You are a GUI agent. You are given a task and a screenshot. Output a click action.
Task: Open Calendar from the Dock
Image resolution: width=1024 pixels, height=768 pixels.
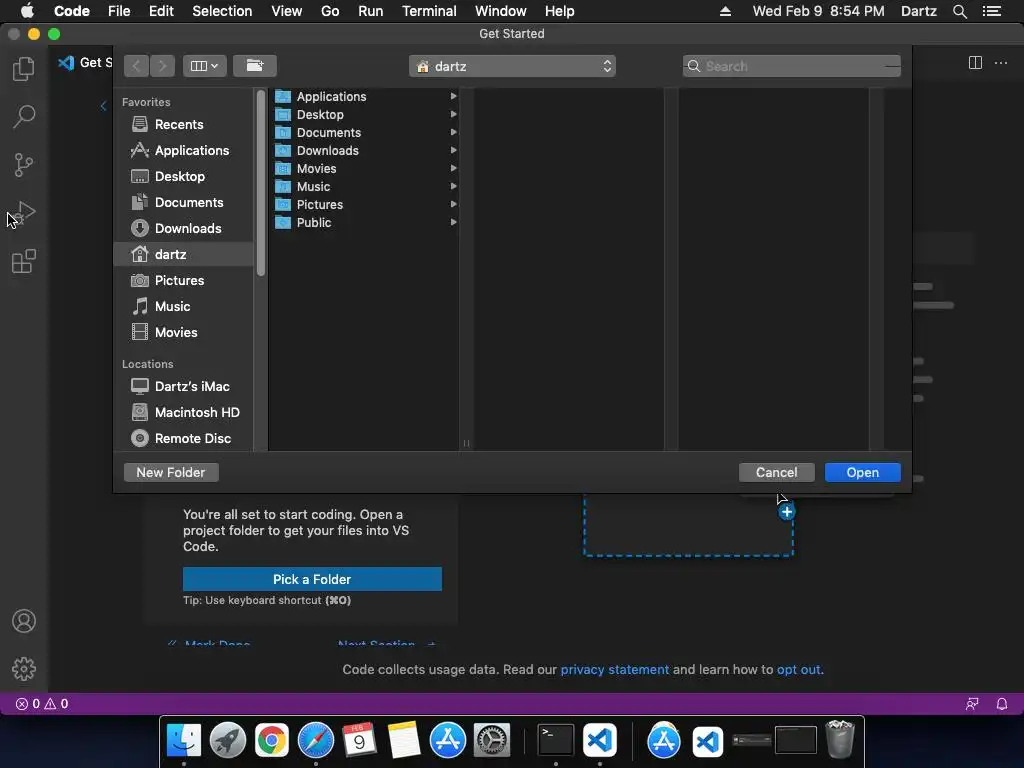359,741
